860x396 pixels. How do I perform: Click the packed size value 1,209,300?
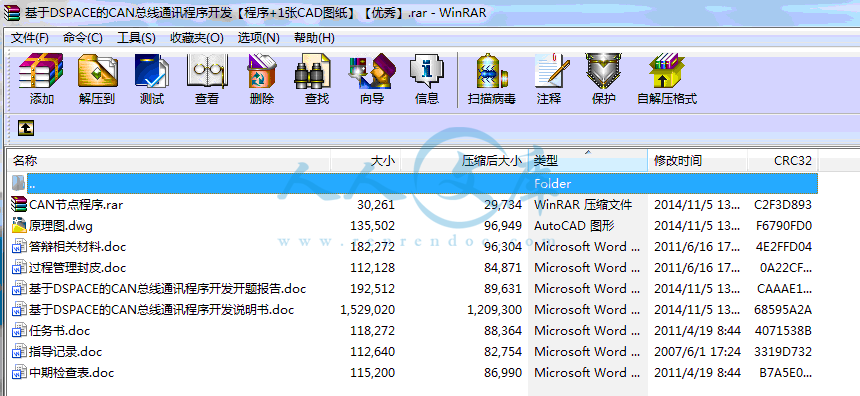coord(495,310)
